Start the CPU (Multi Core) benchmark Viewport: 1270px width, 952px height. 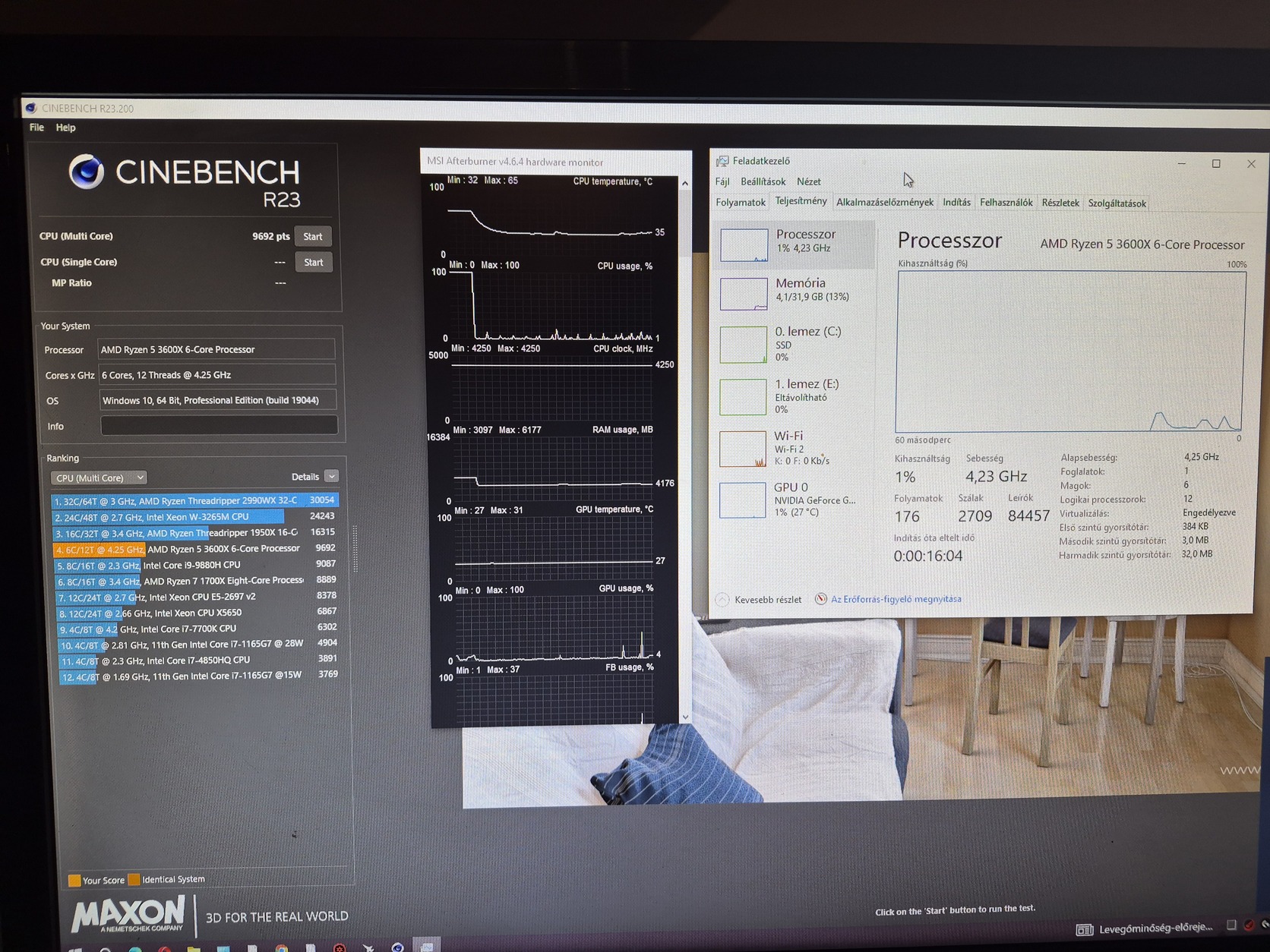pos(313,236)
